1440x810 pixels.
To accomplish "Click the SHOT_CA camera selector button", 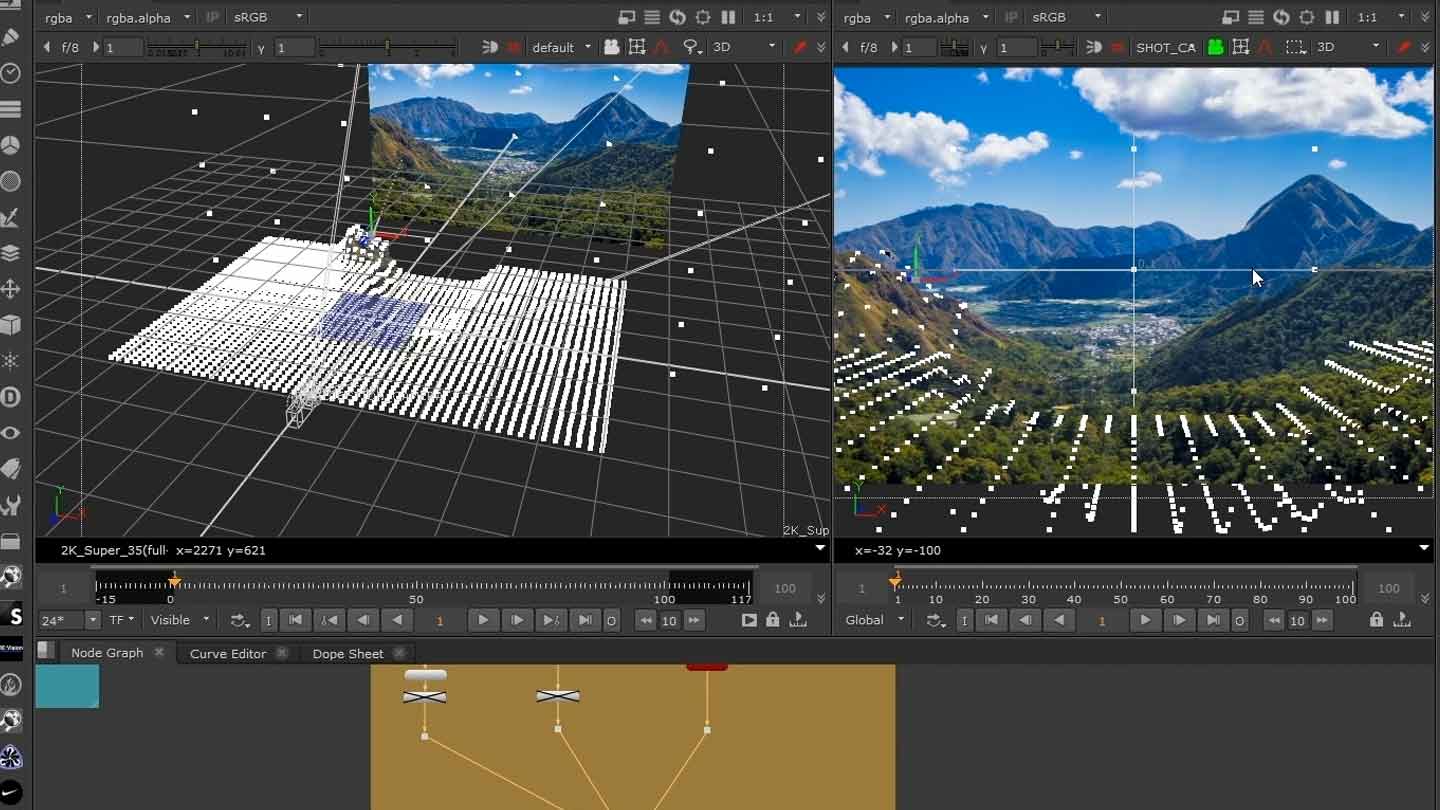I will pyautogui.click(x=1167, y=47).
